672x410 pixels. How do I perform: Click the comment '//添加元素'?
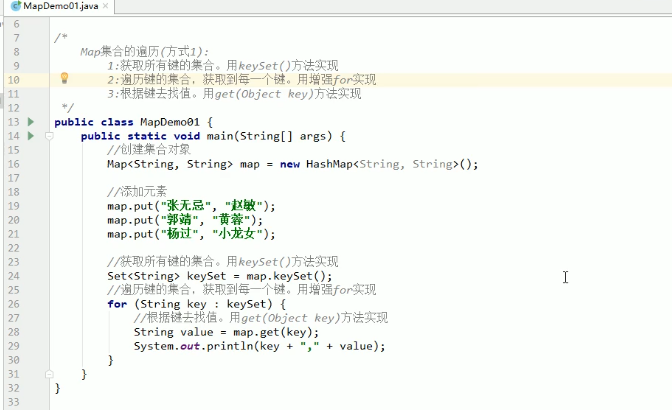(x=137, y=192)
